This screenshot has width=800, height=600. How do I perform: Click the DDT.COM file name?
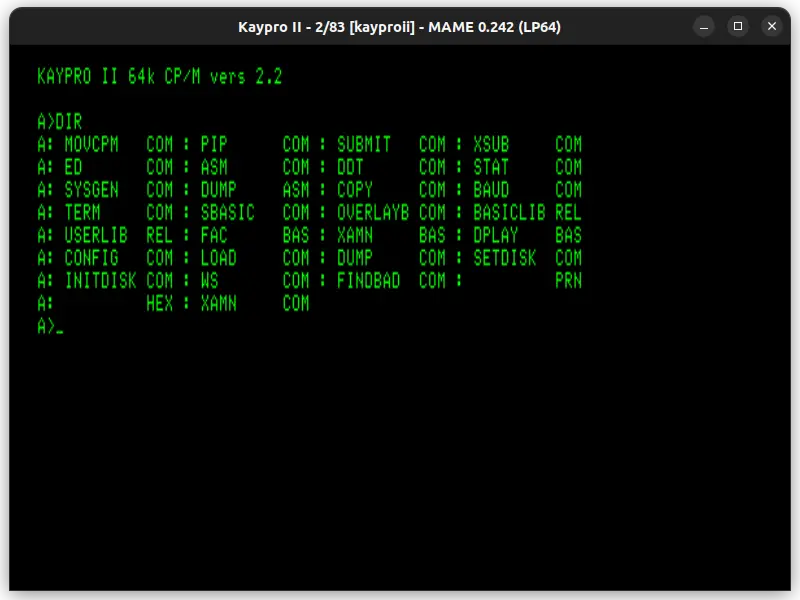coord(352,167)
